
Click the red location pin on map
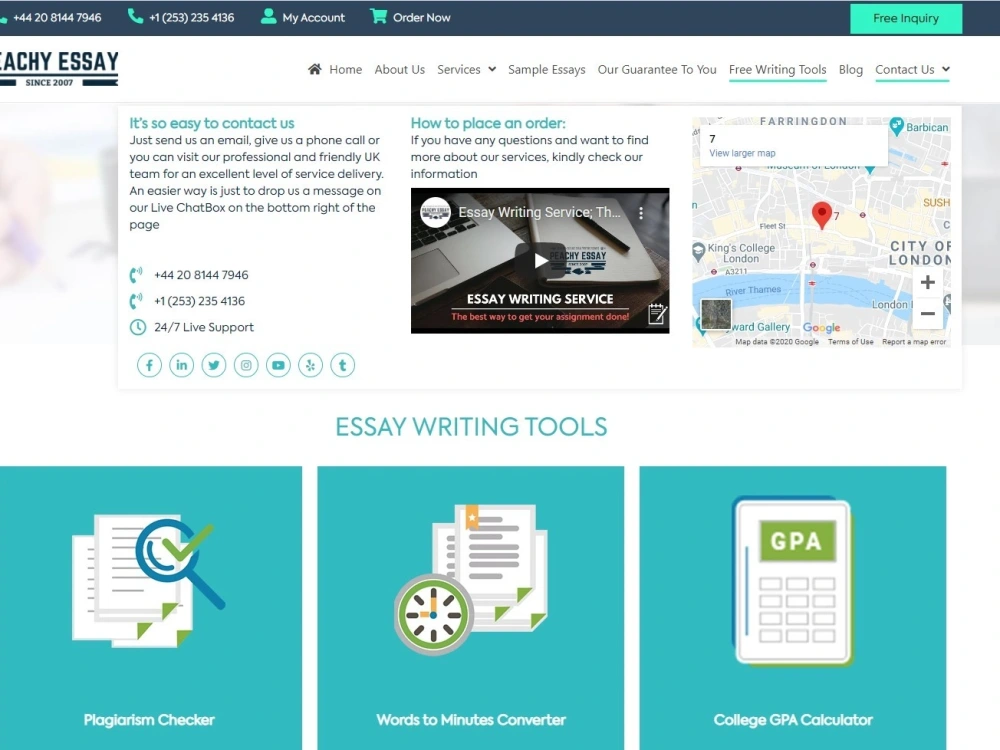[821, 215]
